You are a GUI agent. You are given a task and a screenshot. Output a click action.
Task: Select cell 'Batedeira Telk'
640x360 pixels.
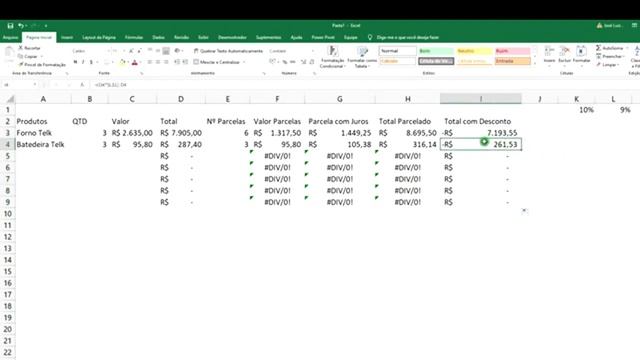[x=43, y=144]
